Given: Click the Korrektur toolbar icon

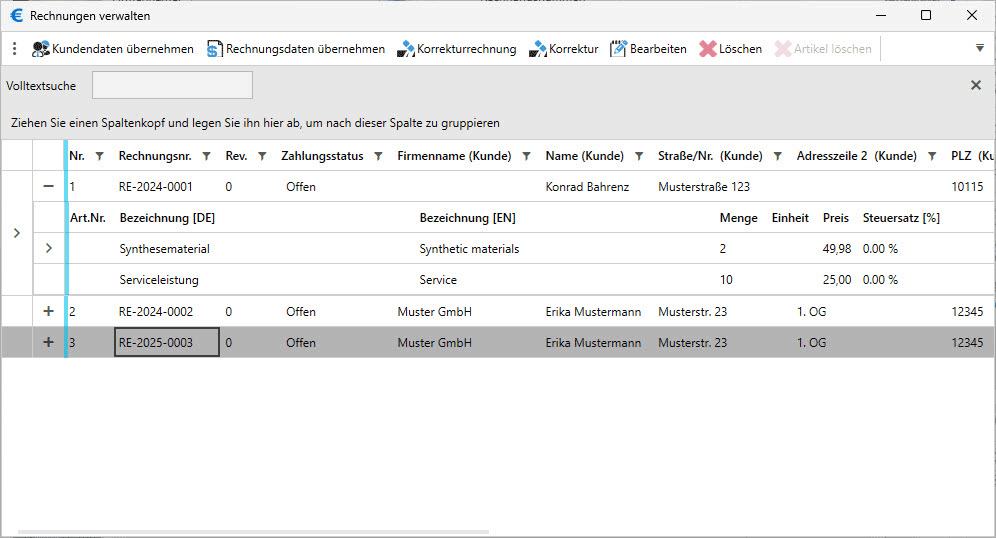Looking at the screenshot, I should pyautogui.click(x=537, y=49).
